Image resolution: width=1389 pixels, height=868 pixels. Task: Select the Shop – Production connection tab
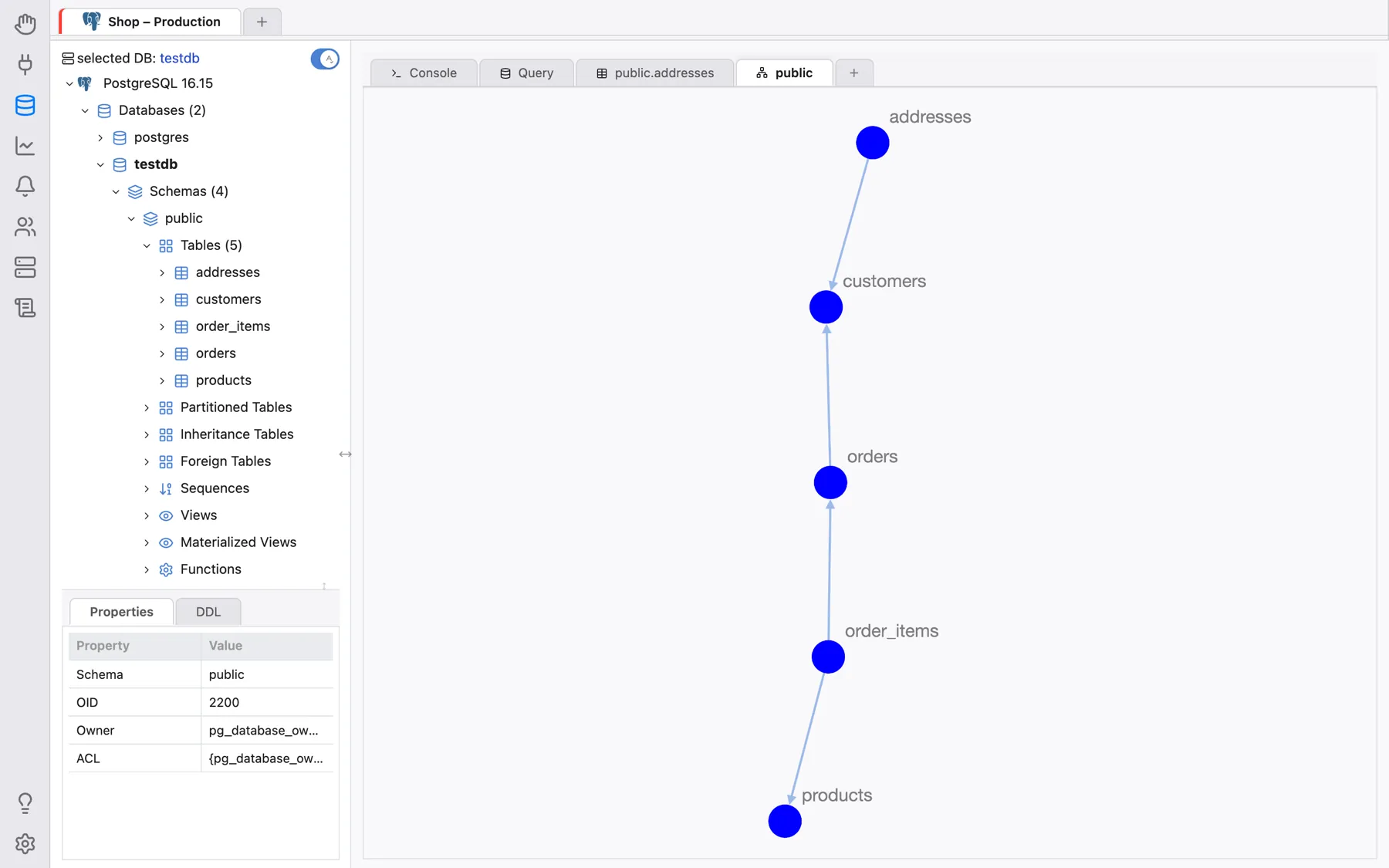pos(150,22)
